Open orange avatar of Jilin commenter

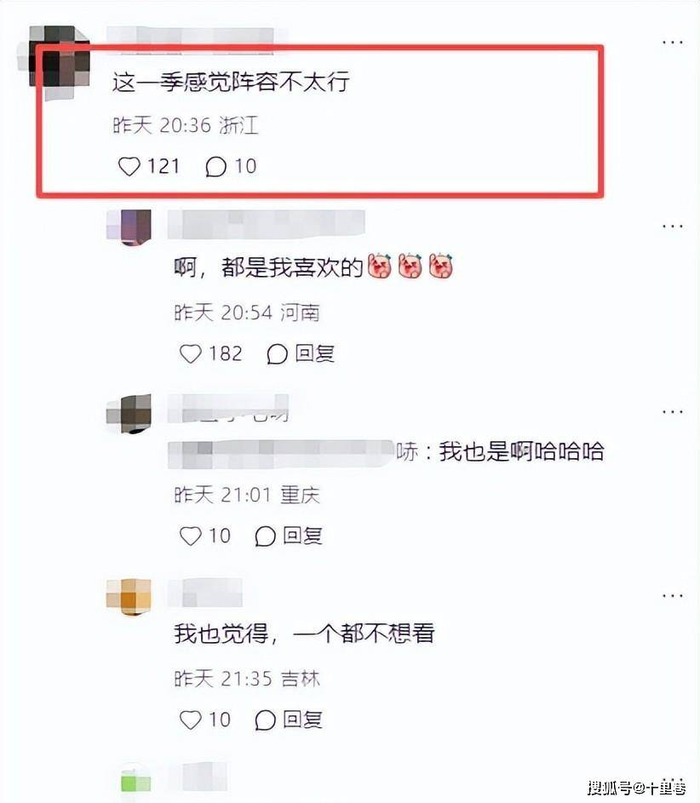point(129,597)
